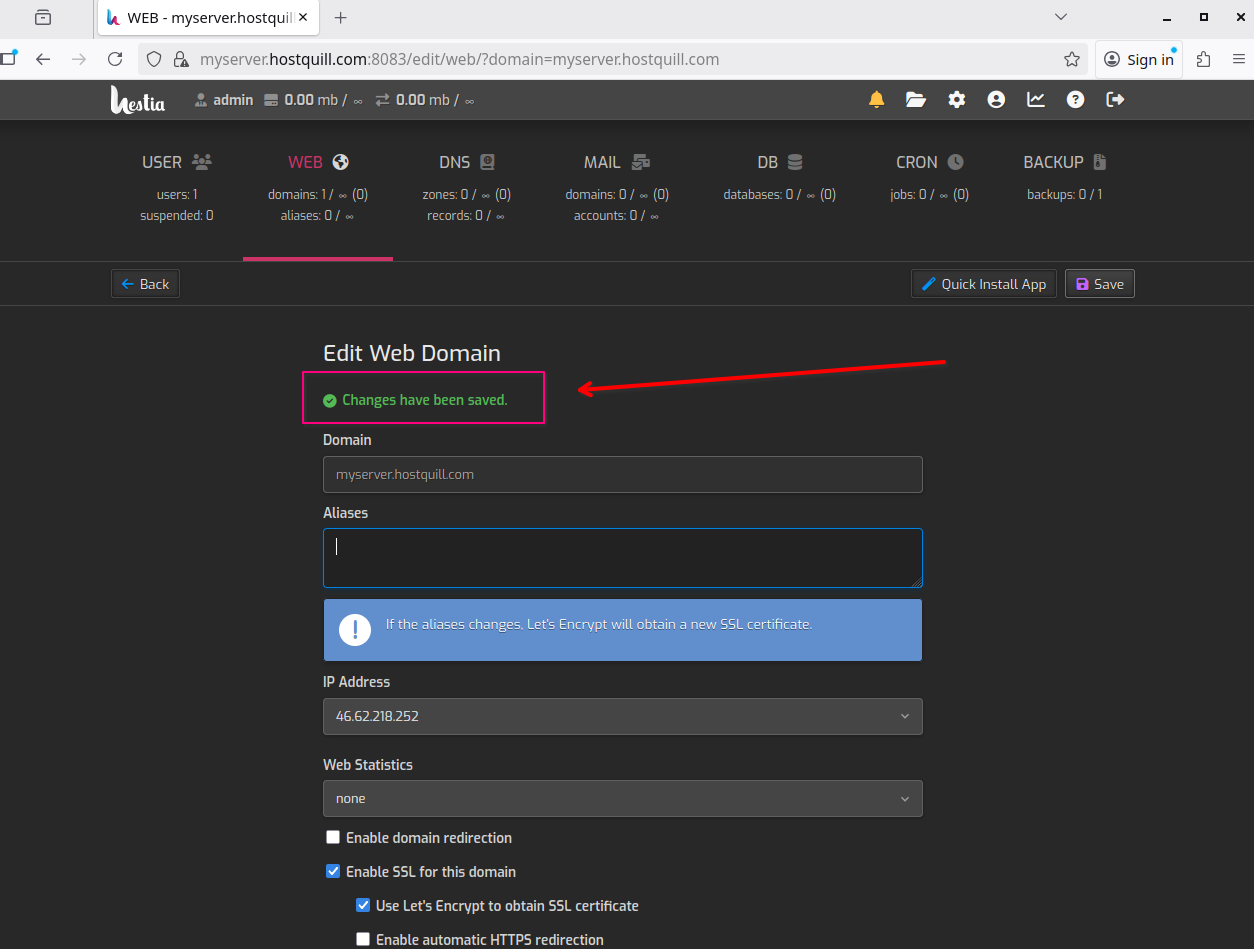List all tabs with the browser chevron

point(1061,17)
